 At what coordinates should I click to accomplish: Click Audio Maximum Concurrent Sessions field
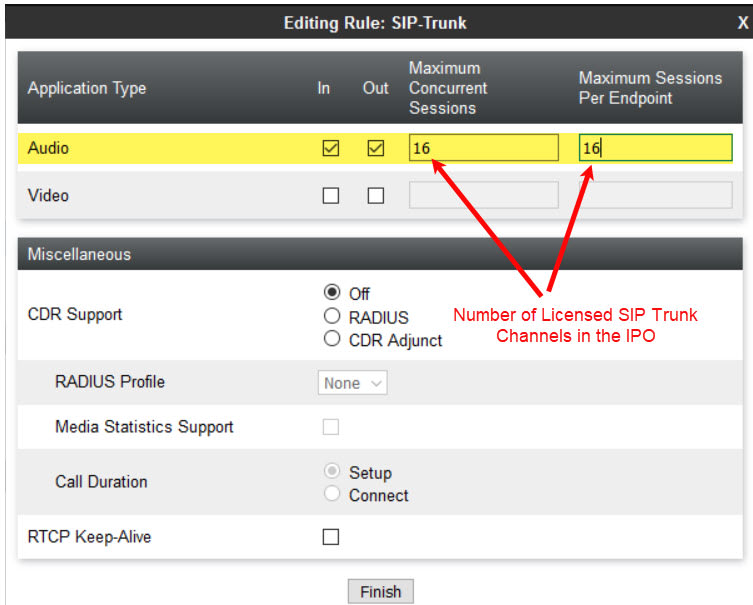pos(484,147)
